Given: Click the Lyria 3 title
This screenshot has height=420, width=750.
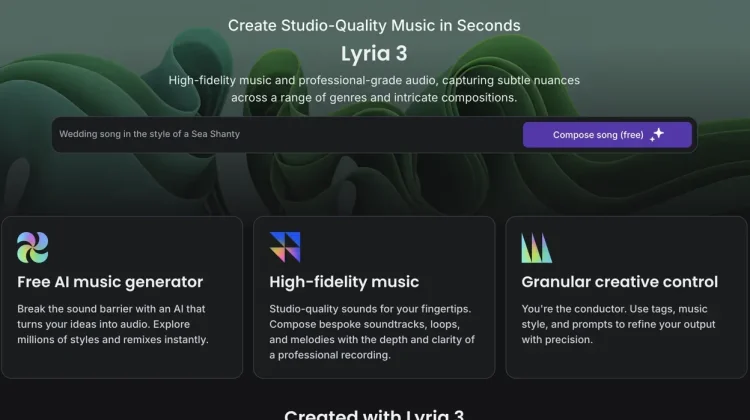Looking at the screenshot, I should point(374,54).
